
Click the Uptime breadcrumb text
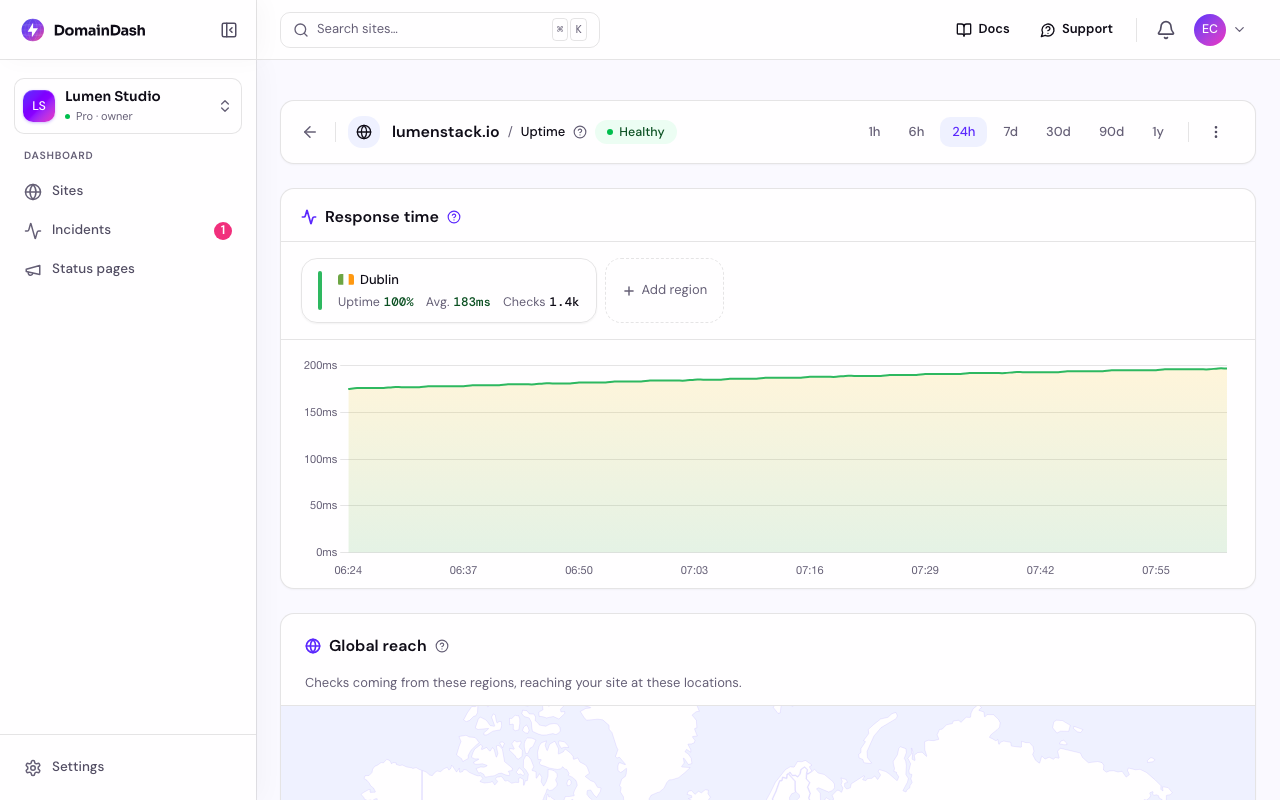tap(543, 132)
